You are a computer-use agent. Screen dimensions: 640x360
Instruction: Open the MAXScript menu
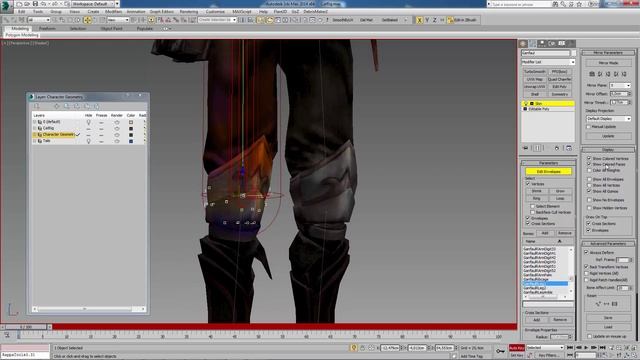242,12
